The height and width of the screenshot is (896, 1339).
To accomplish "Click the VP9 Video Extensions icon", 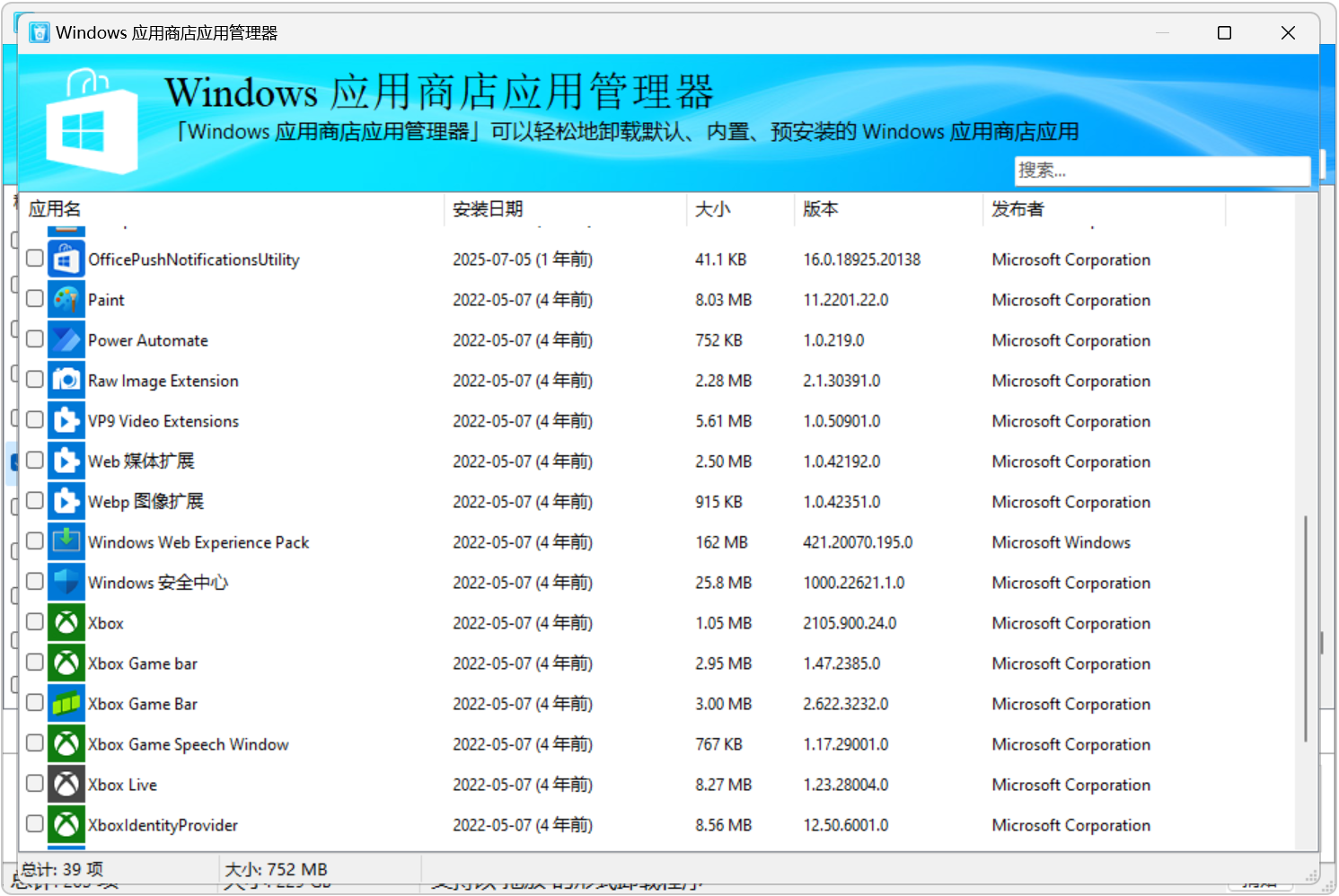I will click(66, 421).
